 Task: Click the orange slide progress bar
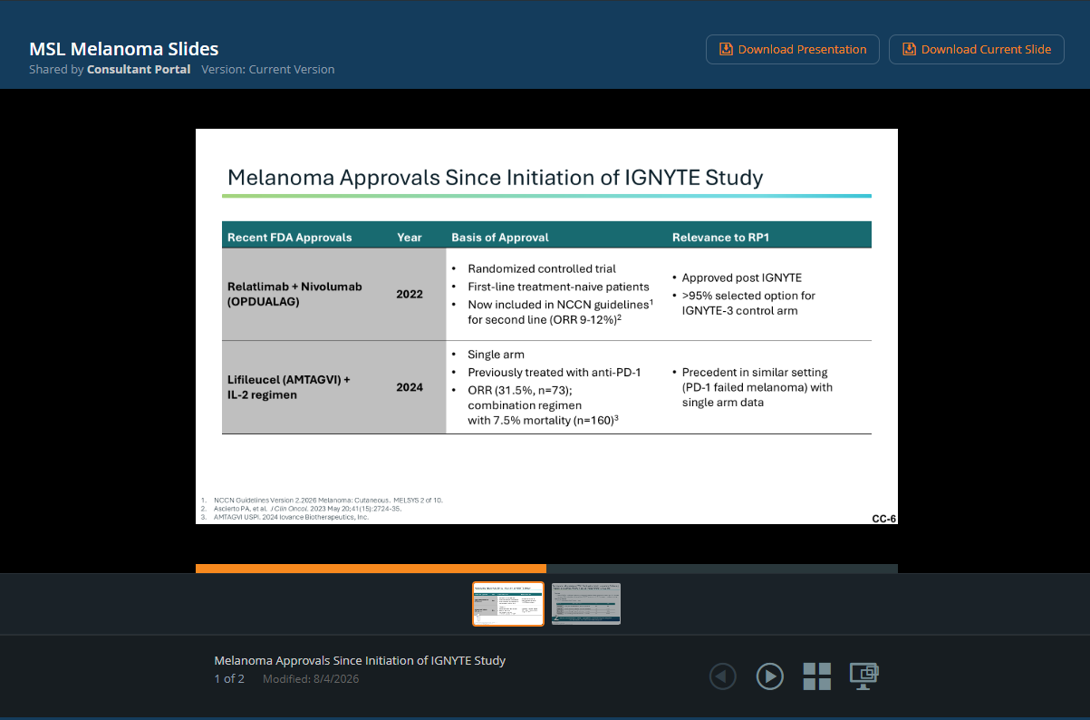click(x=371, y=568)
